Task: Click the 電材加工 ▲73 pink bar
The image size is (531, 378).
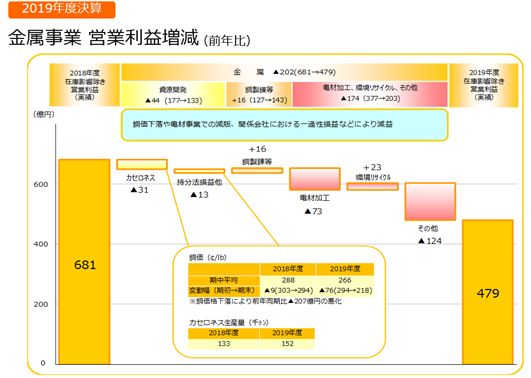Action: click(x=315, y=179)
